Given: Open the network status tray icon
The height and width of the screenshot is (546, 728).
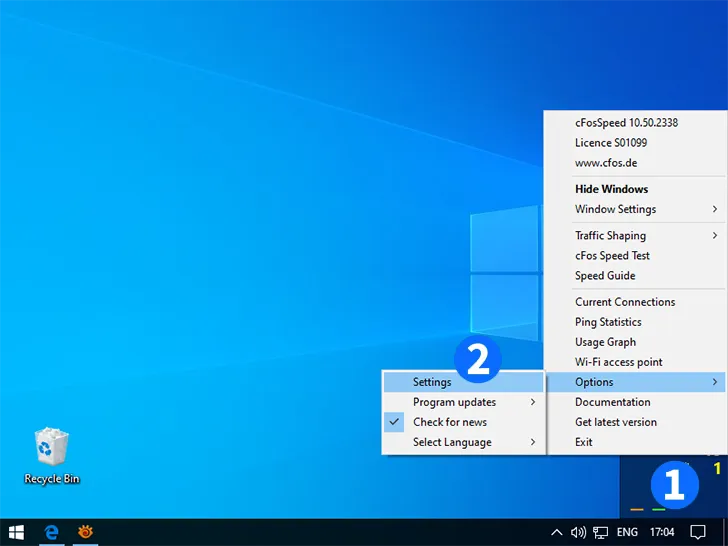Looking at the screenshot, I should pos(600,532).
